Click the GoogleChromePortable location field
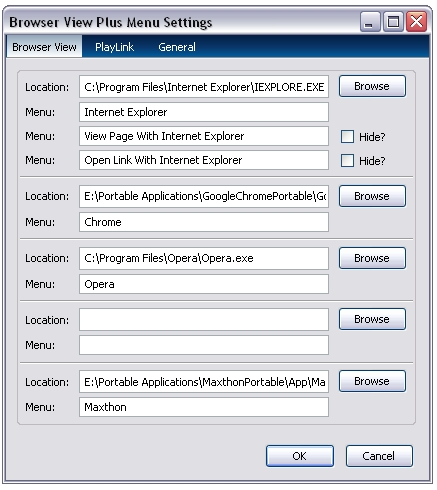This screenshot has width=437, height=490. tap(204, 196)
